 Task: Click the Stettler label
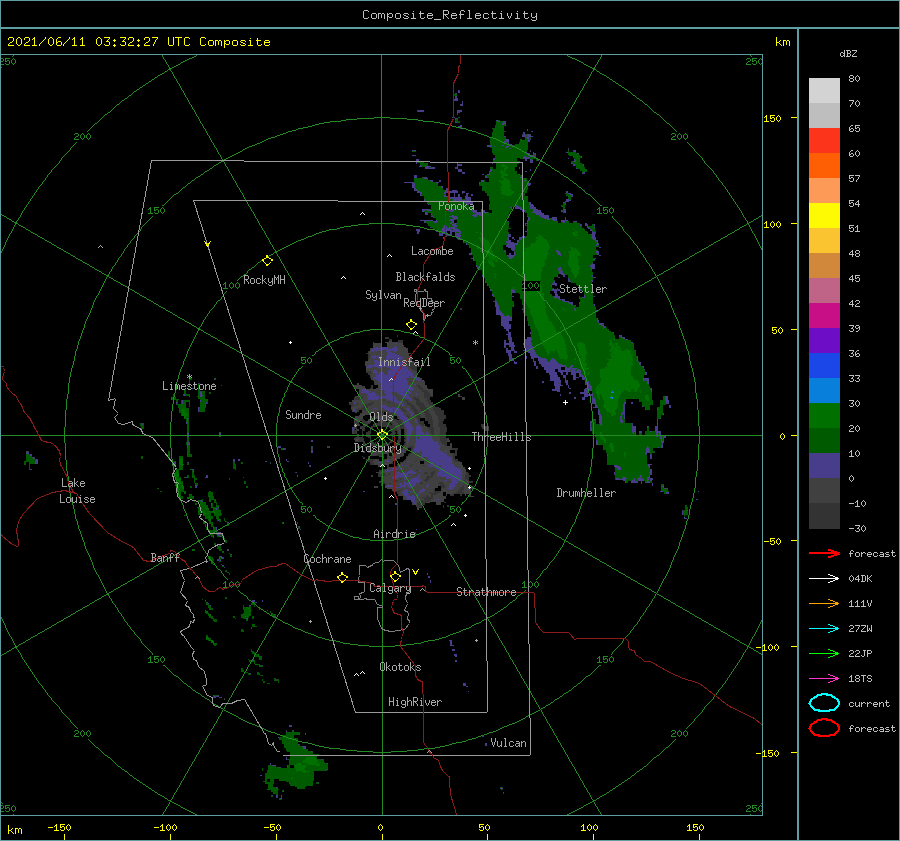pos(583,289)
